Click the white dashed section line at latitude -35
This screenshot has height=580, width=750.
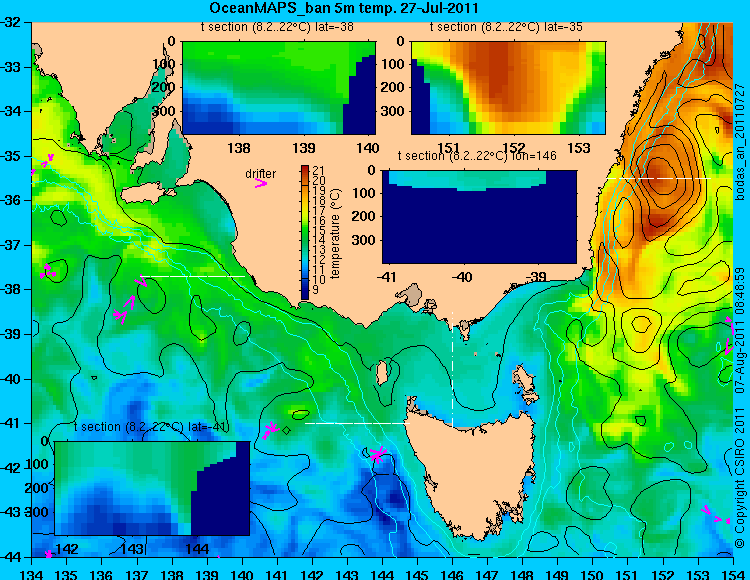(x=659, y=178)
